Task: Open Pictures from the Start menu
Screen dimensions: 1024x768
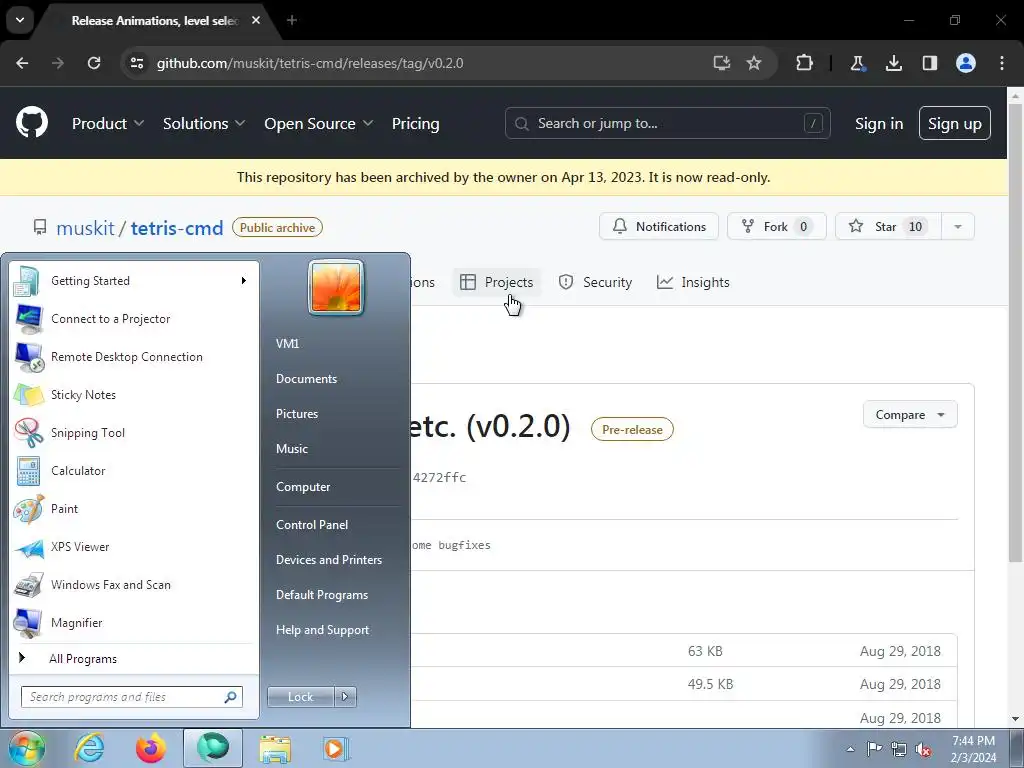Action: click(297, 414)
